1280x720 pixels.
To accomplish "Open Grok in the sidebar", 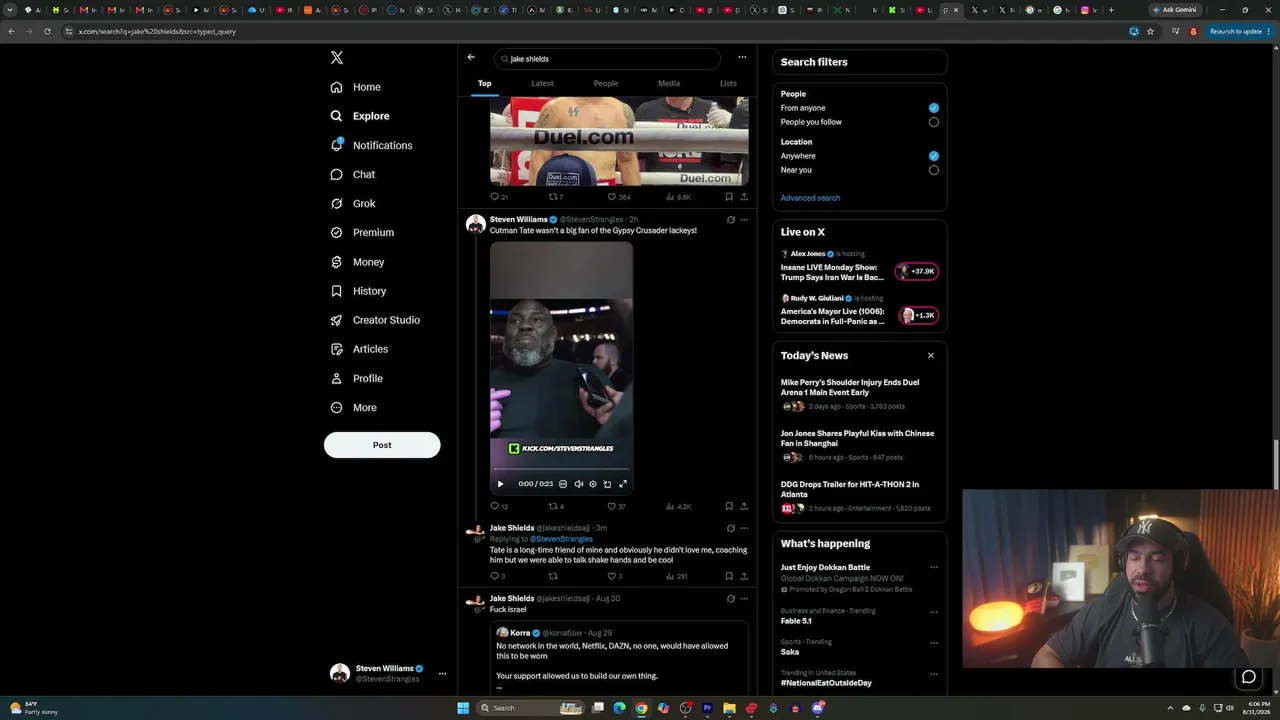I will 353,203.
